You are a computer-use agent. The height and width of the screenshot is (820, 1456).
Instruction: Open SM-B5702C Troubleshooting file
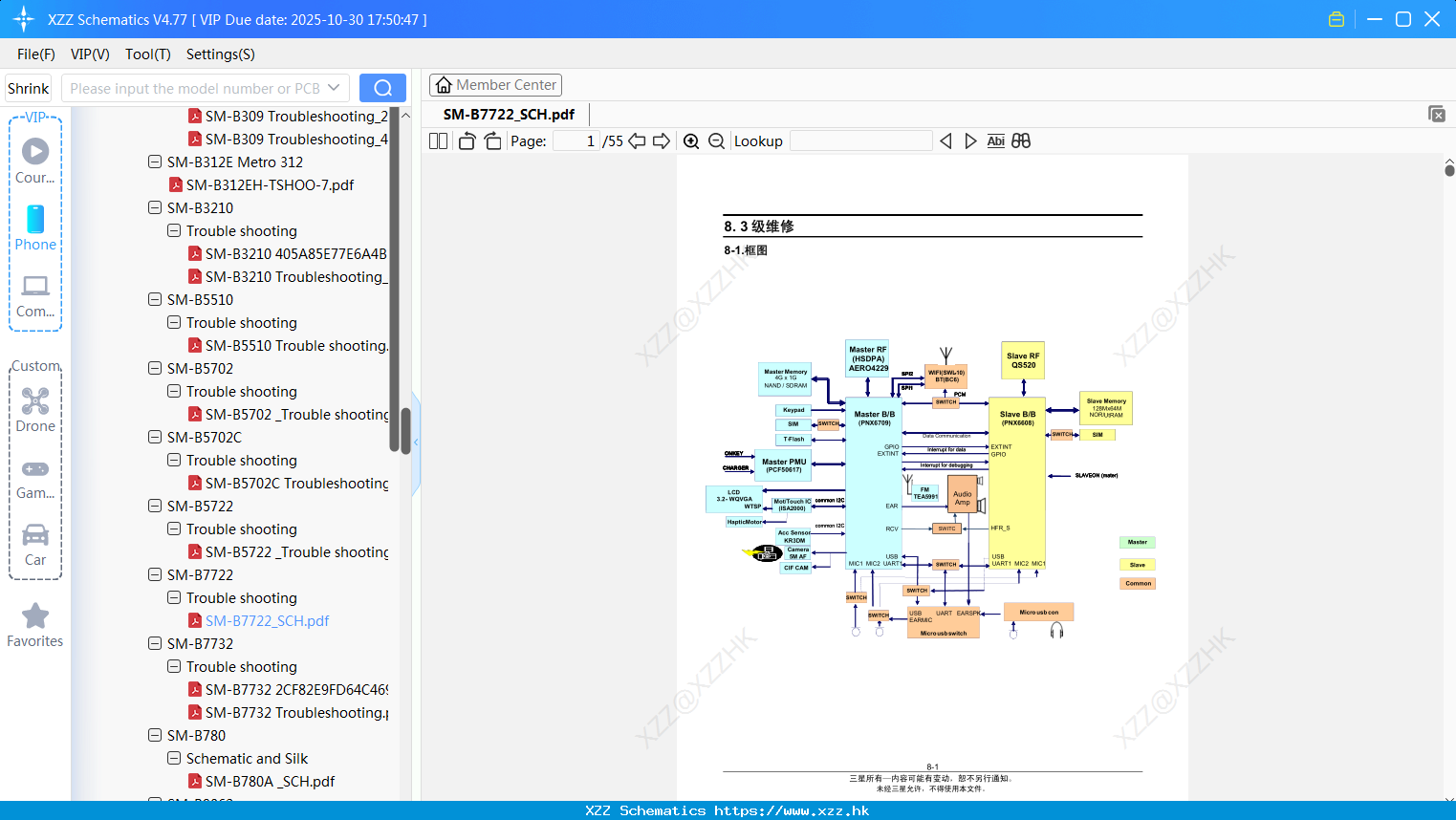(288, 483)
